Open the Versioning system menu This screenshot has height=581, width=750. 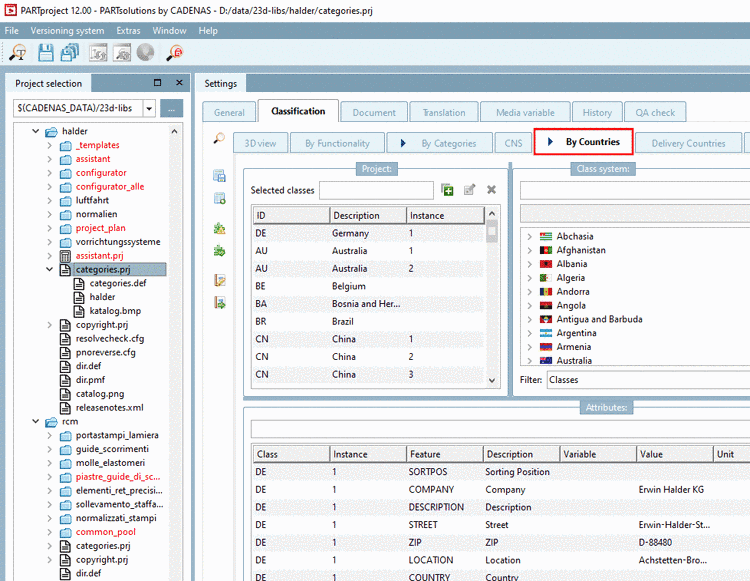coord(66,31)
